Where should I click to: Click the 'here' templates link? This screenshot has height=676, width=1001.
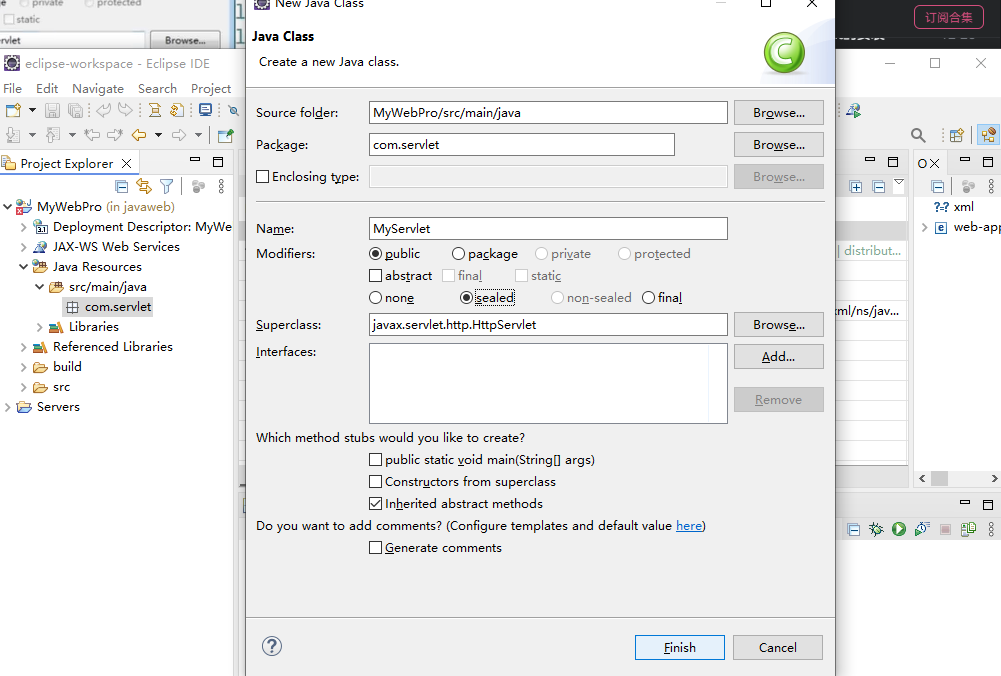coord(689,525)
